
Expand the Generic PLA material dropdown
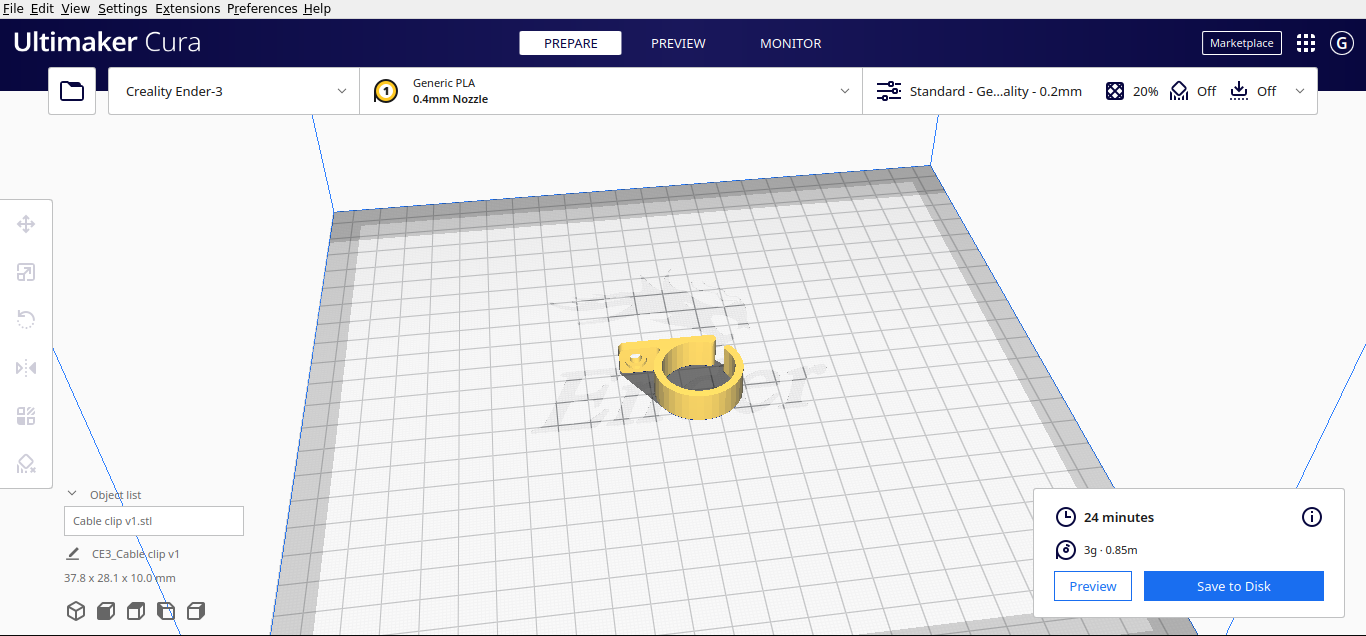pyautogui.click(x=611, y=91)
